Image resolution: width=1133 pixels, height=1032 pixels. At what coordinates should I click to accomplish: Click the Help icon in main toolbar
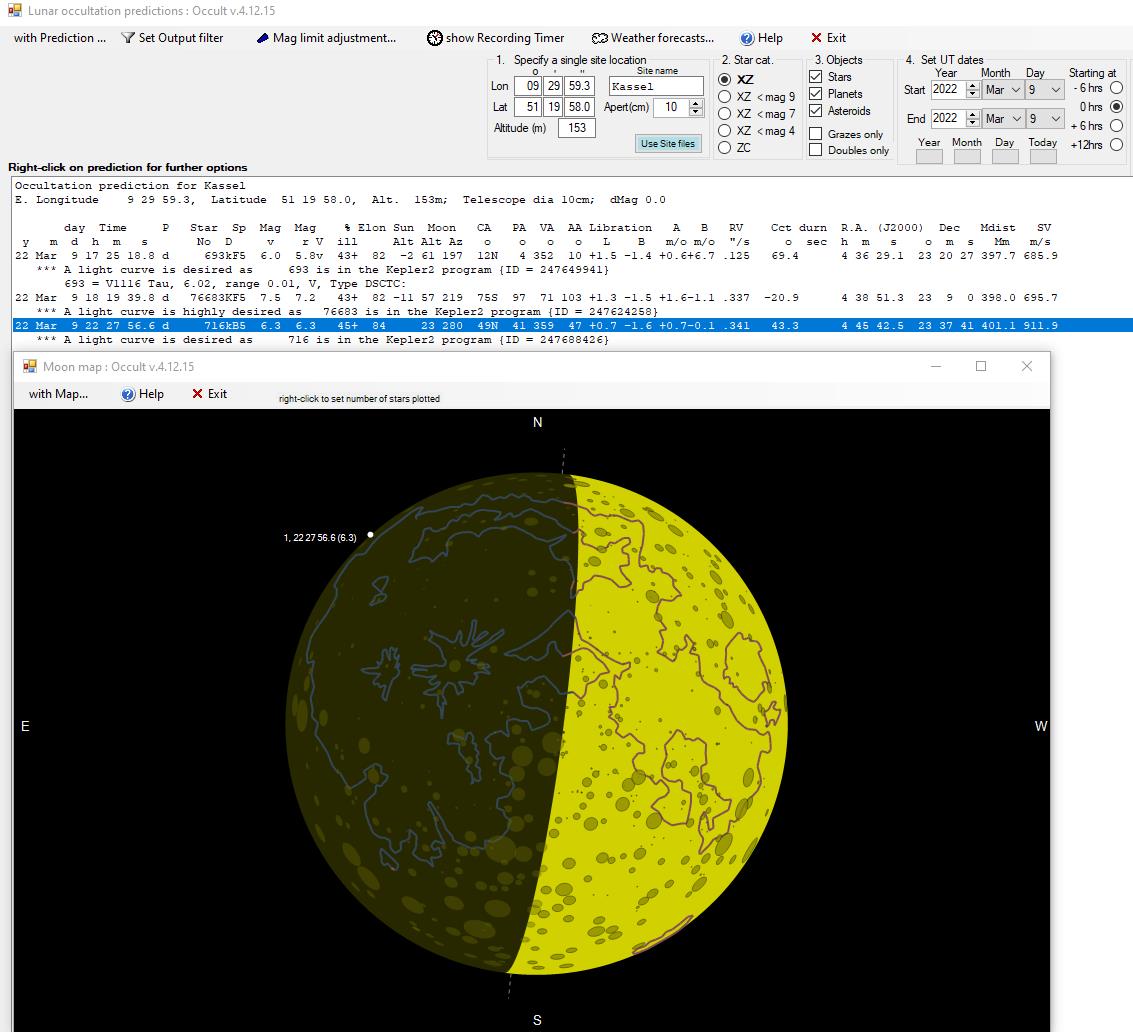747,38
